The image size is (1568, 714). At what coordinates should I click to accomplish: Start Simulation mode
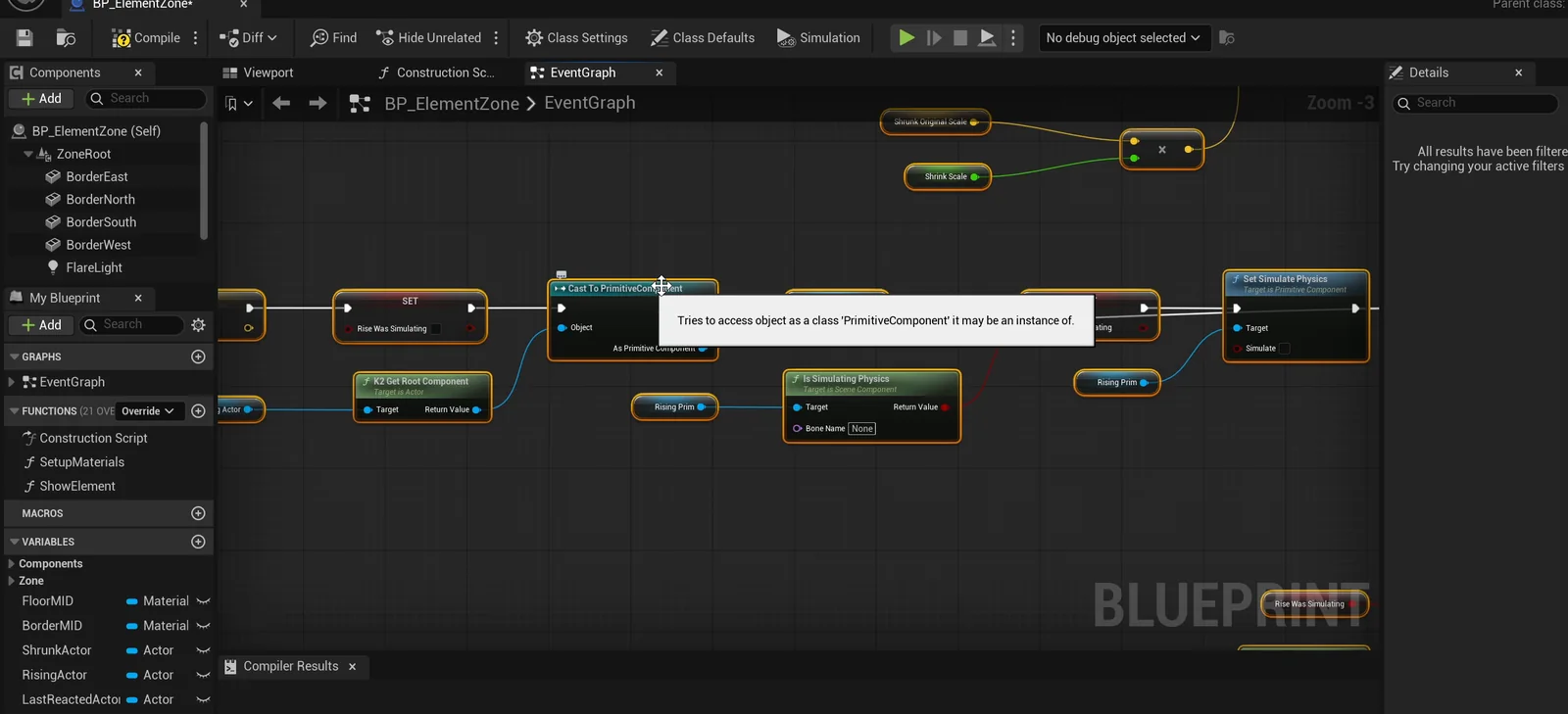[x=818, y=38]
